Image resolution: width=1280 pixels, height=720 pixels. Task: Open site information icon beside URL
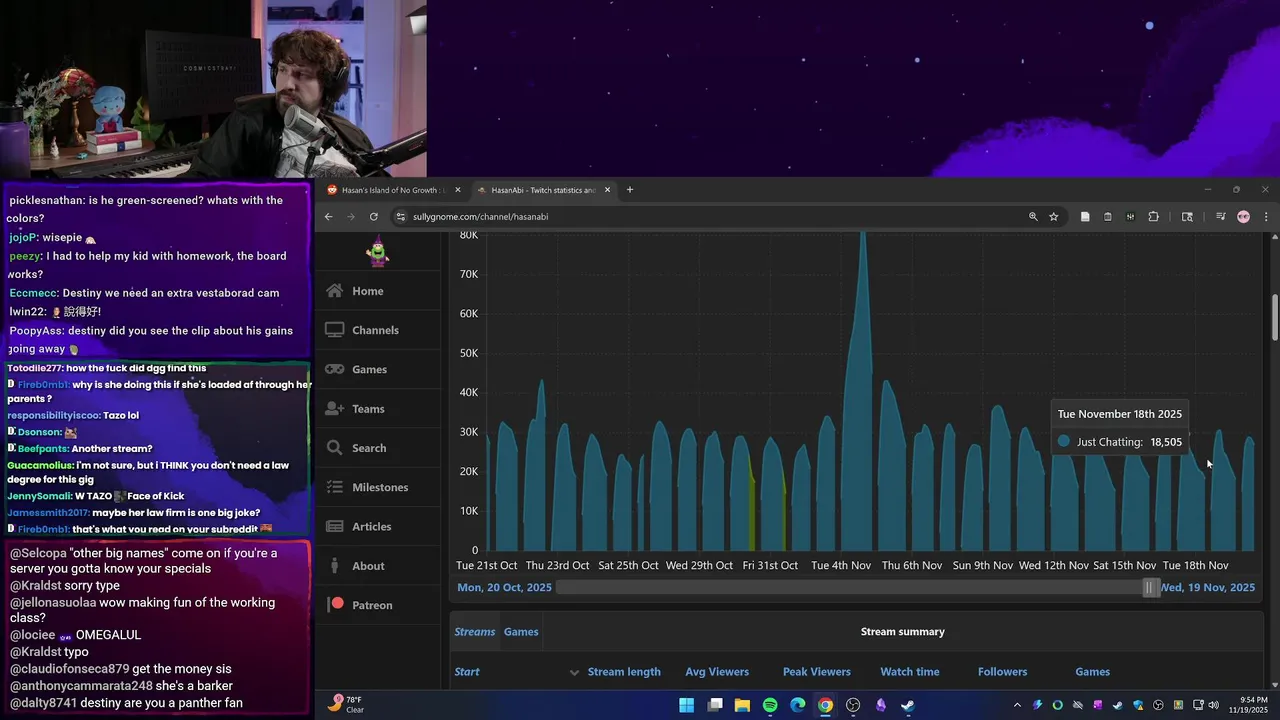click(400, 216)
